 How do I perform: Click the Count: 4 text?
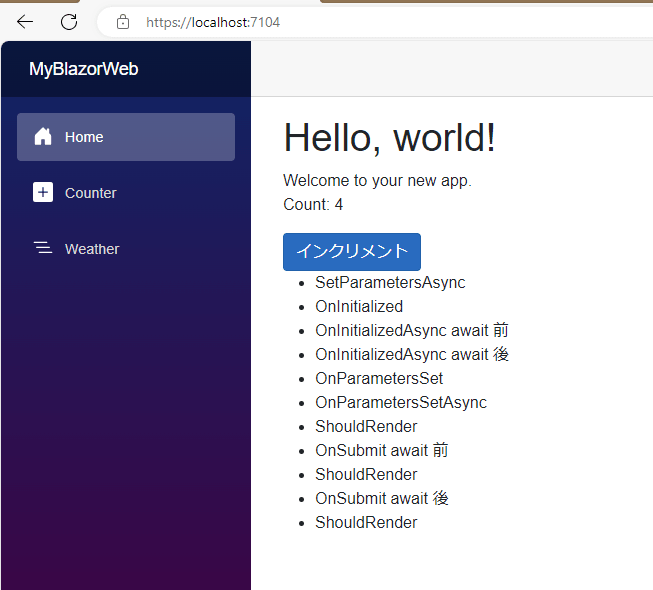tap(313, 204)
